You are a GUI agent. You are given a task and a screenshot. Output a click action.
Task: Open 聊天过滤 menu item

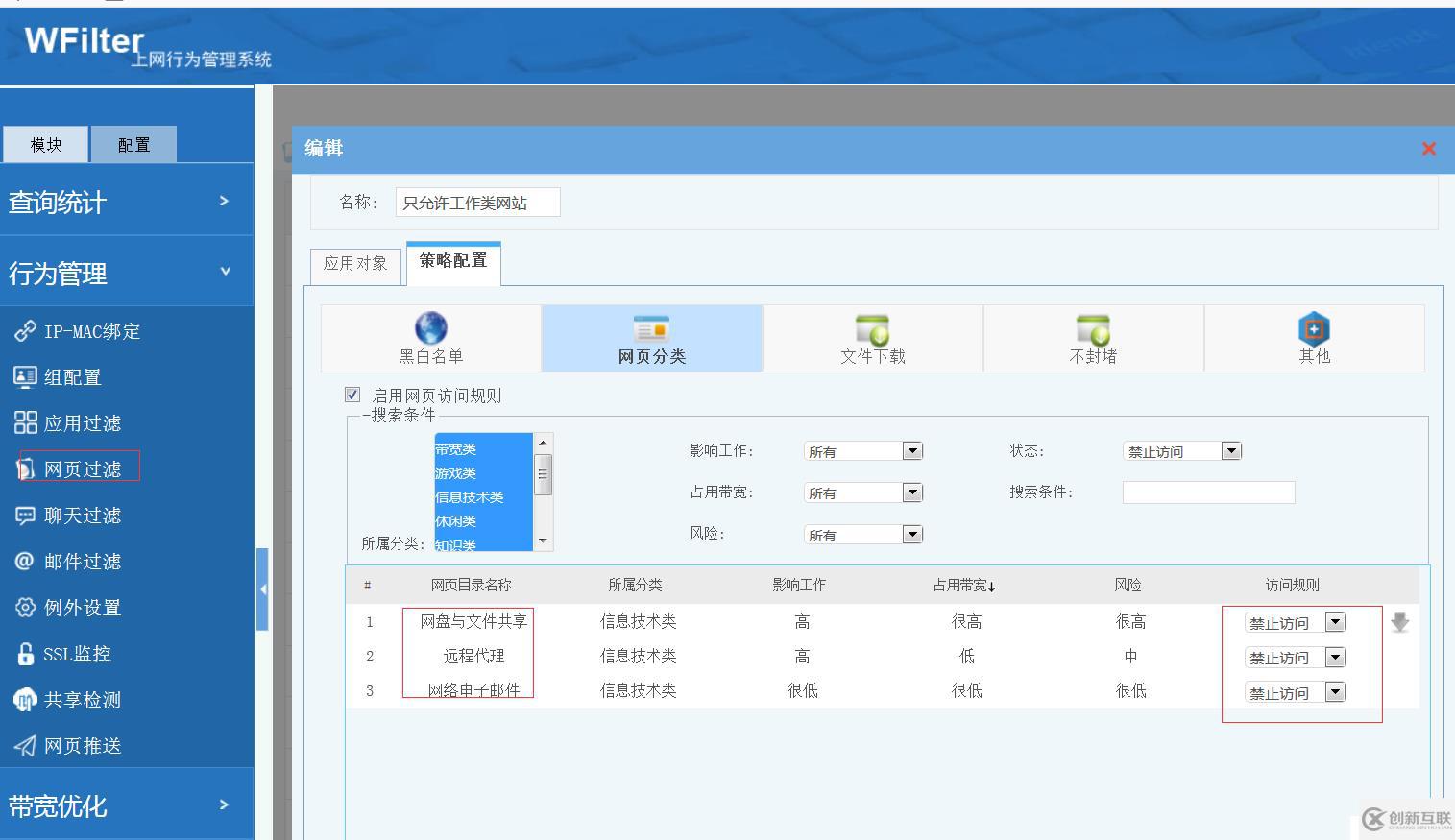point(83,516)
